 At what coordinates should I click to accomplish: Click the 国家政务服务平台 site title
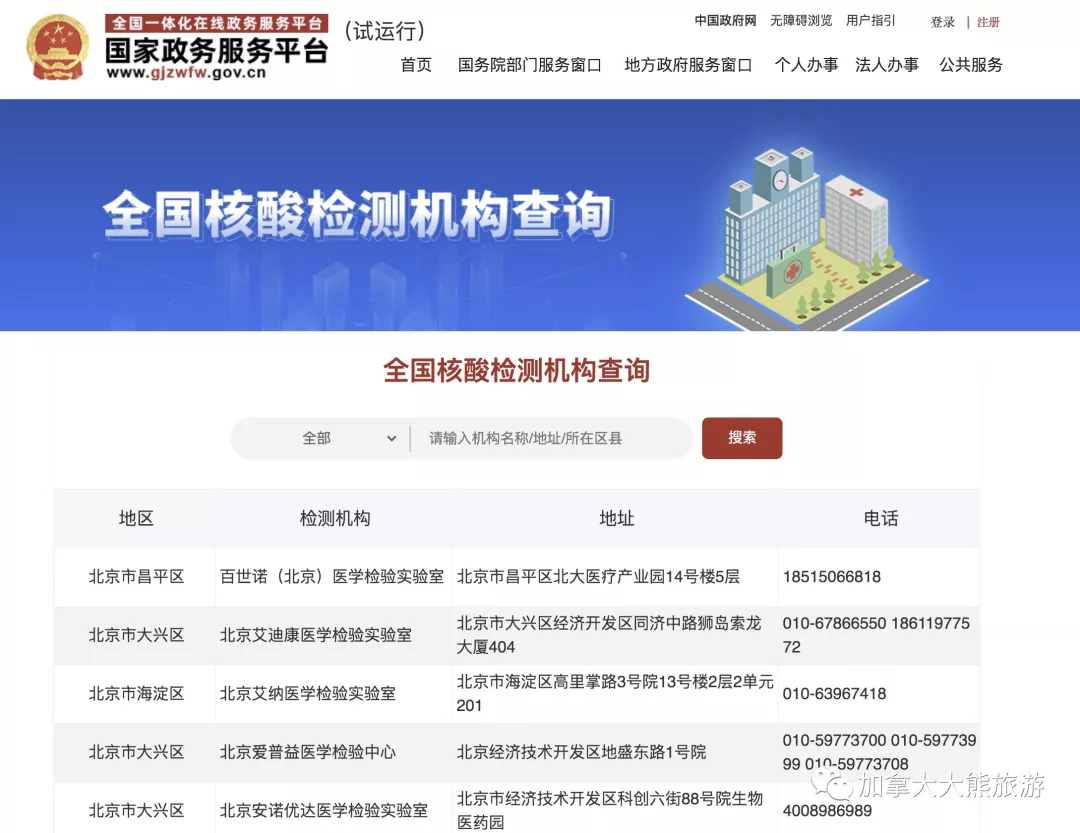point(216,50)
